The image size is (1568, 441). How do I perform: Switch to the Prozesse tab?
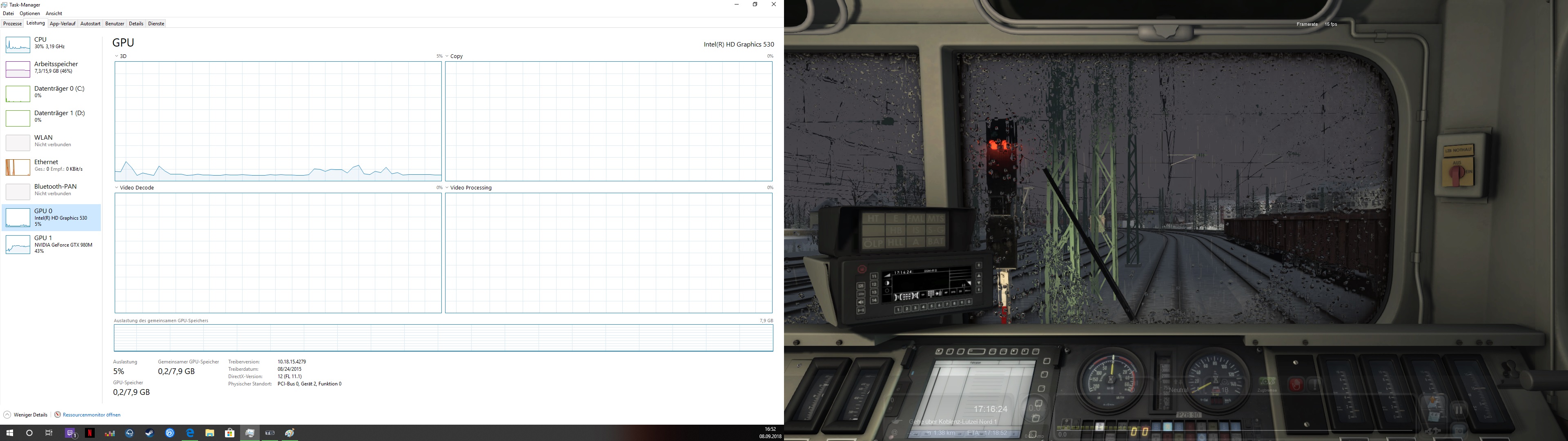tap(12, 24)
